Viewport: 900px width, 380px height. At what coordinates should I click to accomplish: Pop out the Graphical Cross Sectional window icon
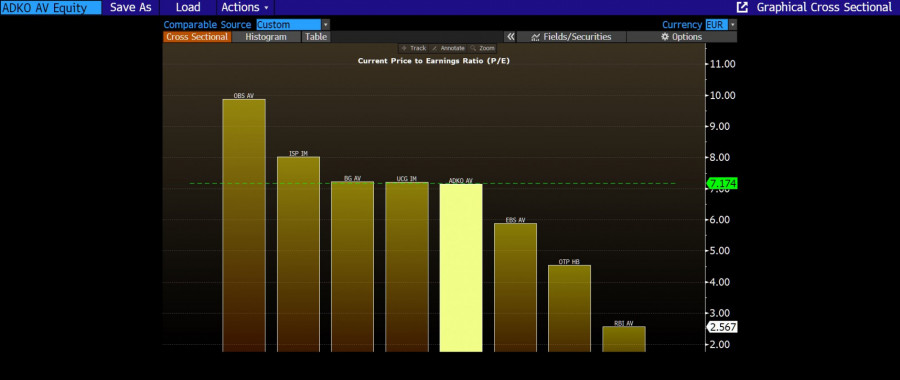[742, 7]
